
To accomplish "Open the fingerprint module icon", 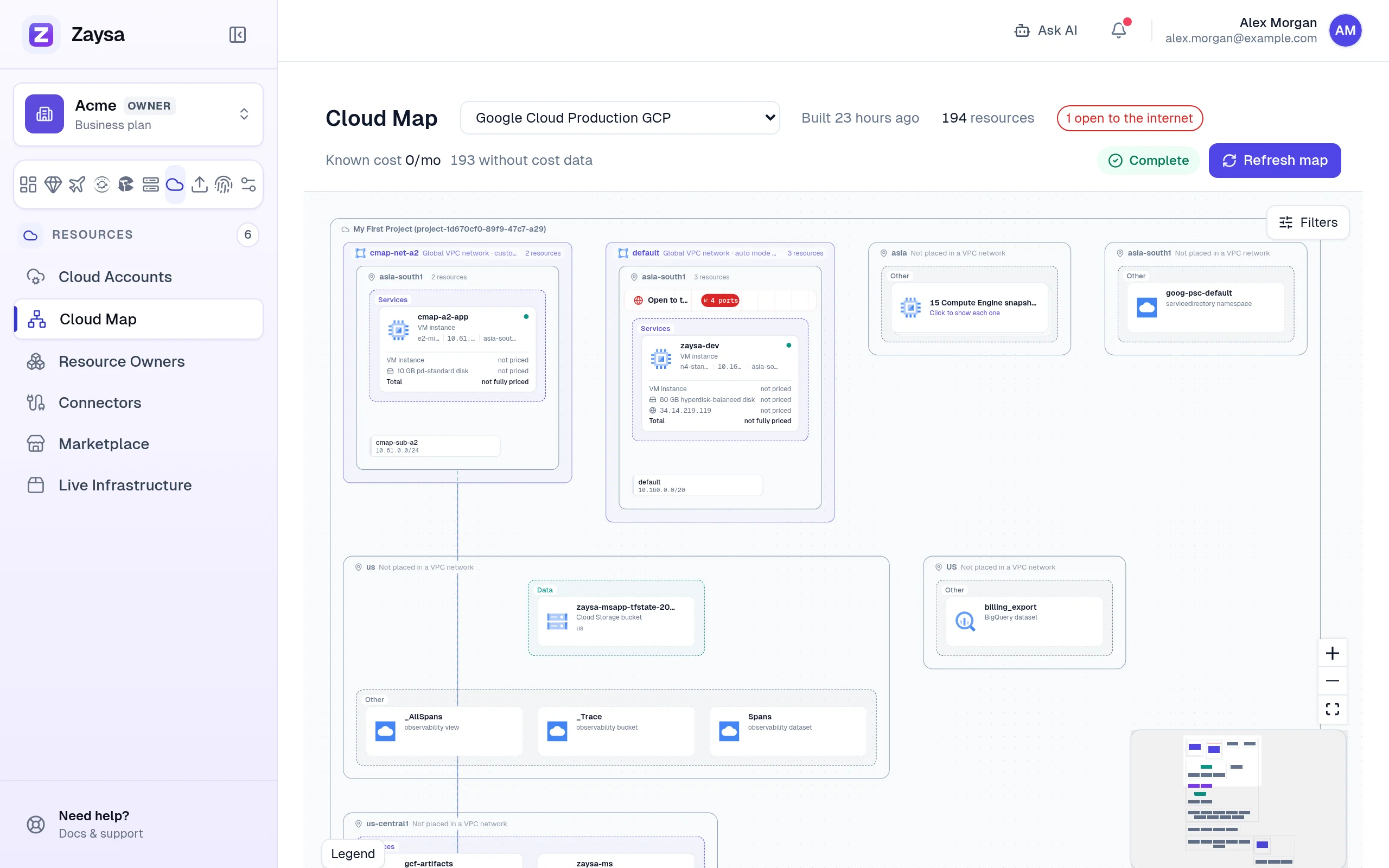I will (x=224, y=184).
